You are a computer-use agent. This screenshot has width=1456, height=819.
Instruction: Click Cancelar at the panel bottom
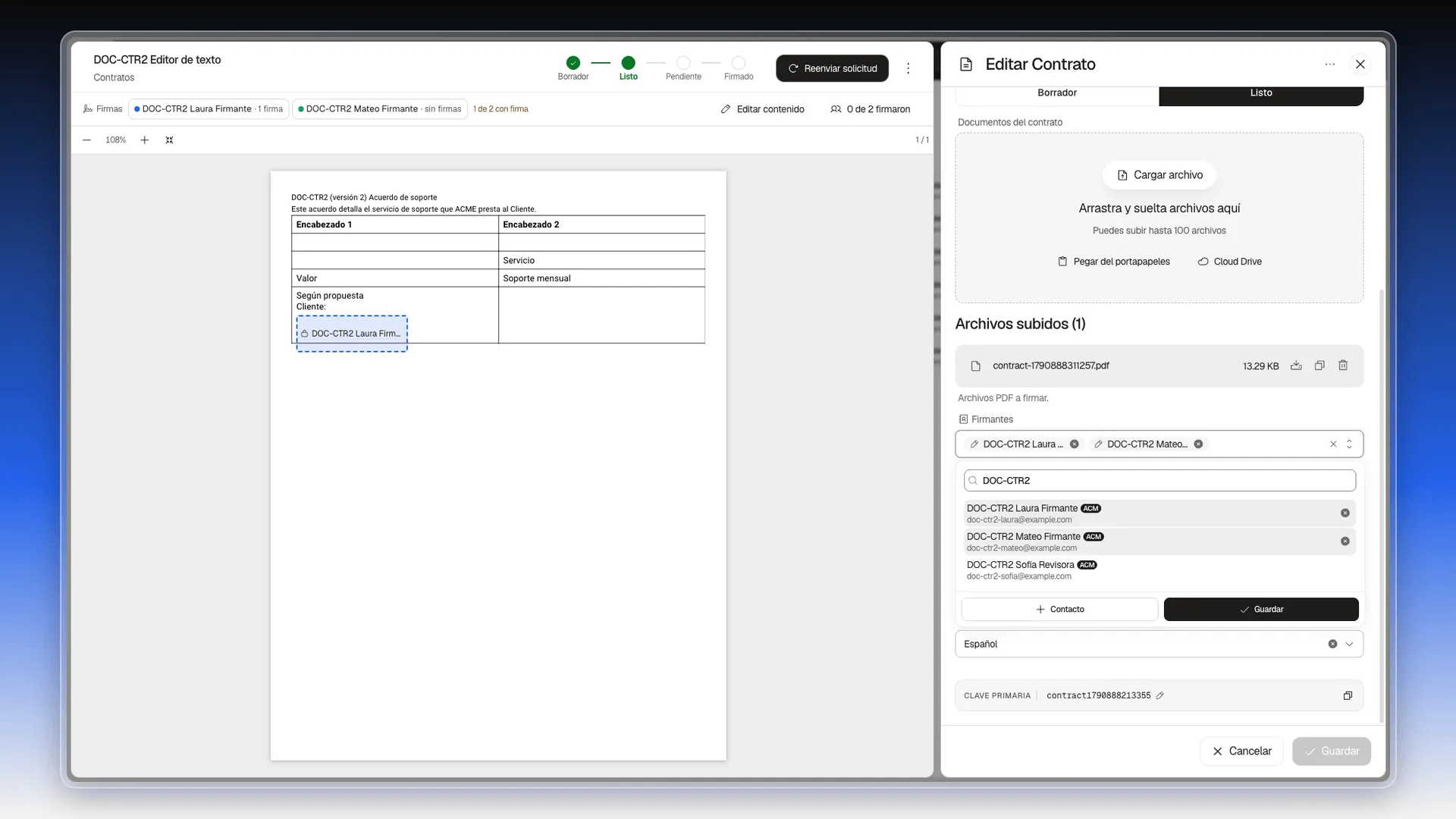1241,752
